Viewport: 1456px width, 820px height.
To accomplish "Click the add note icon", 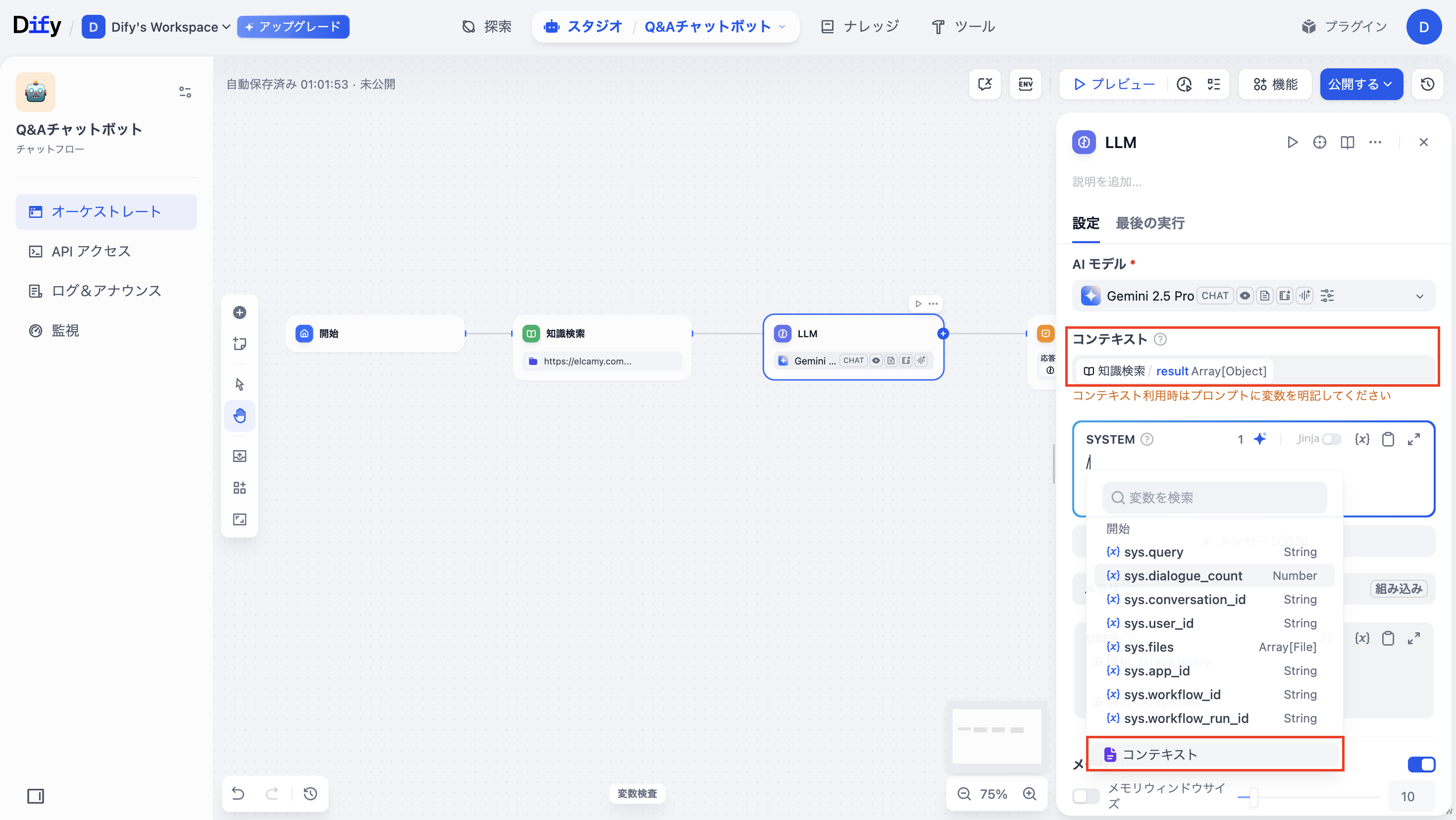I will 240,344.
